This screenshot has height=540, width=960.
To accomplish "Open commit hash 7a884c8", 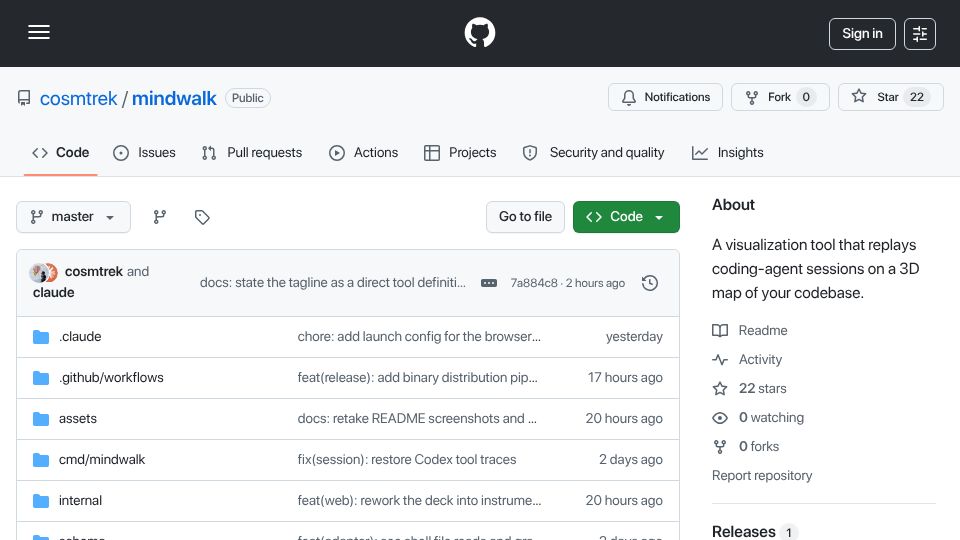I will [534, 283].
